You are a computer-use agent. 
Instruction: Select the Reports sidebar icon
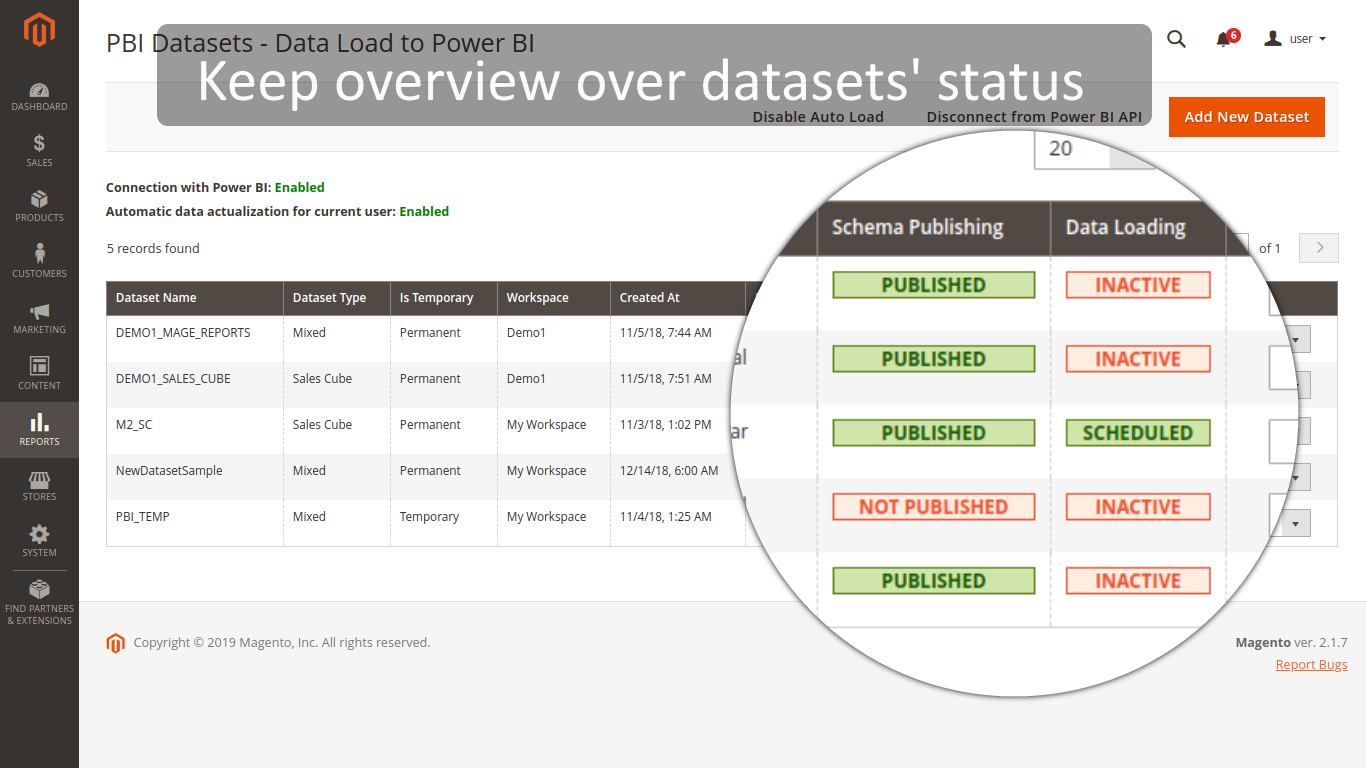click(x=39, y=430)
